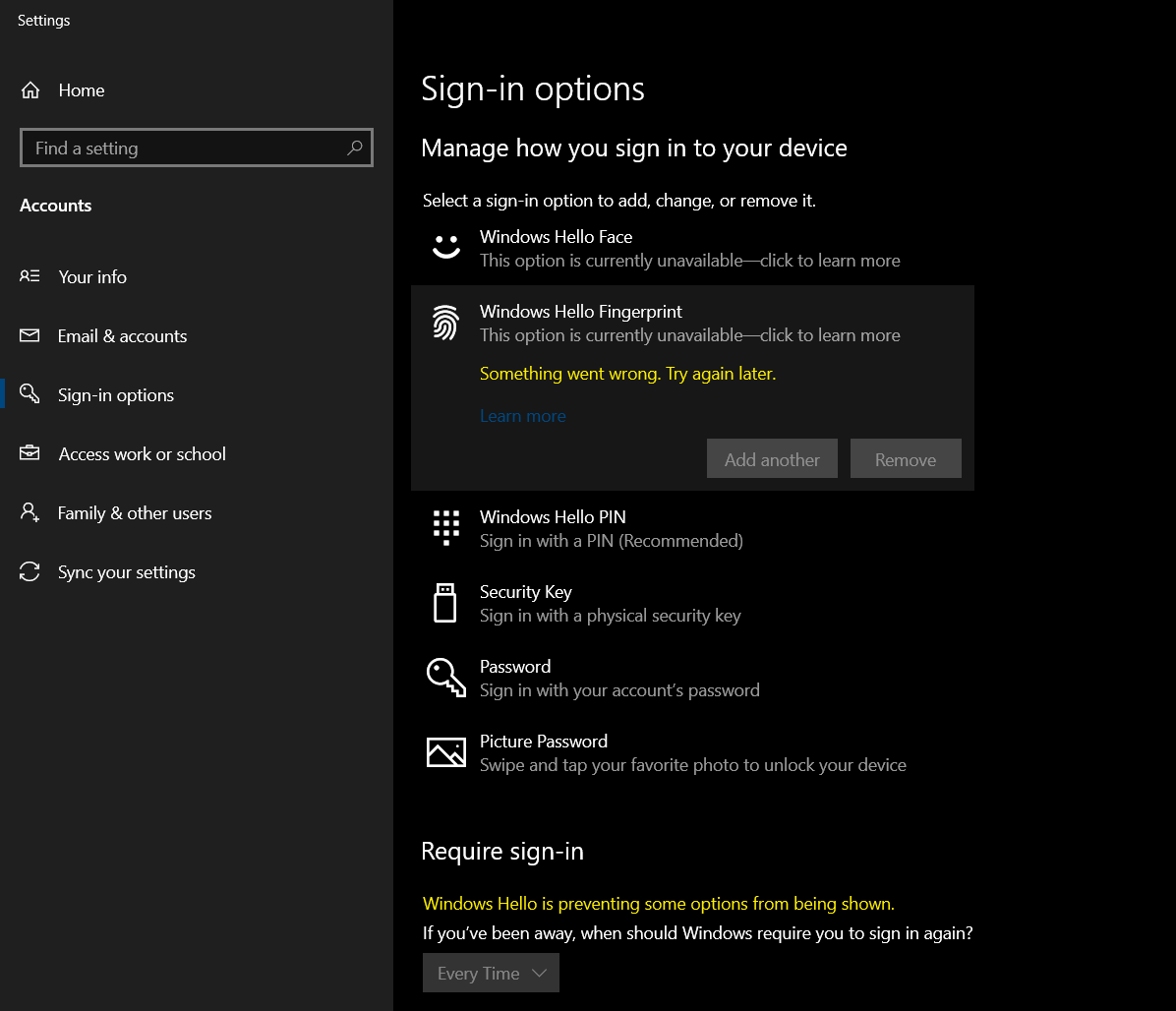Follow the Learn more link
Image resolution: width=1176 pixels, height=1011 pixels.
(x=523, y=415)
